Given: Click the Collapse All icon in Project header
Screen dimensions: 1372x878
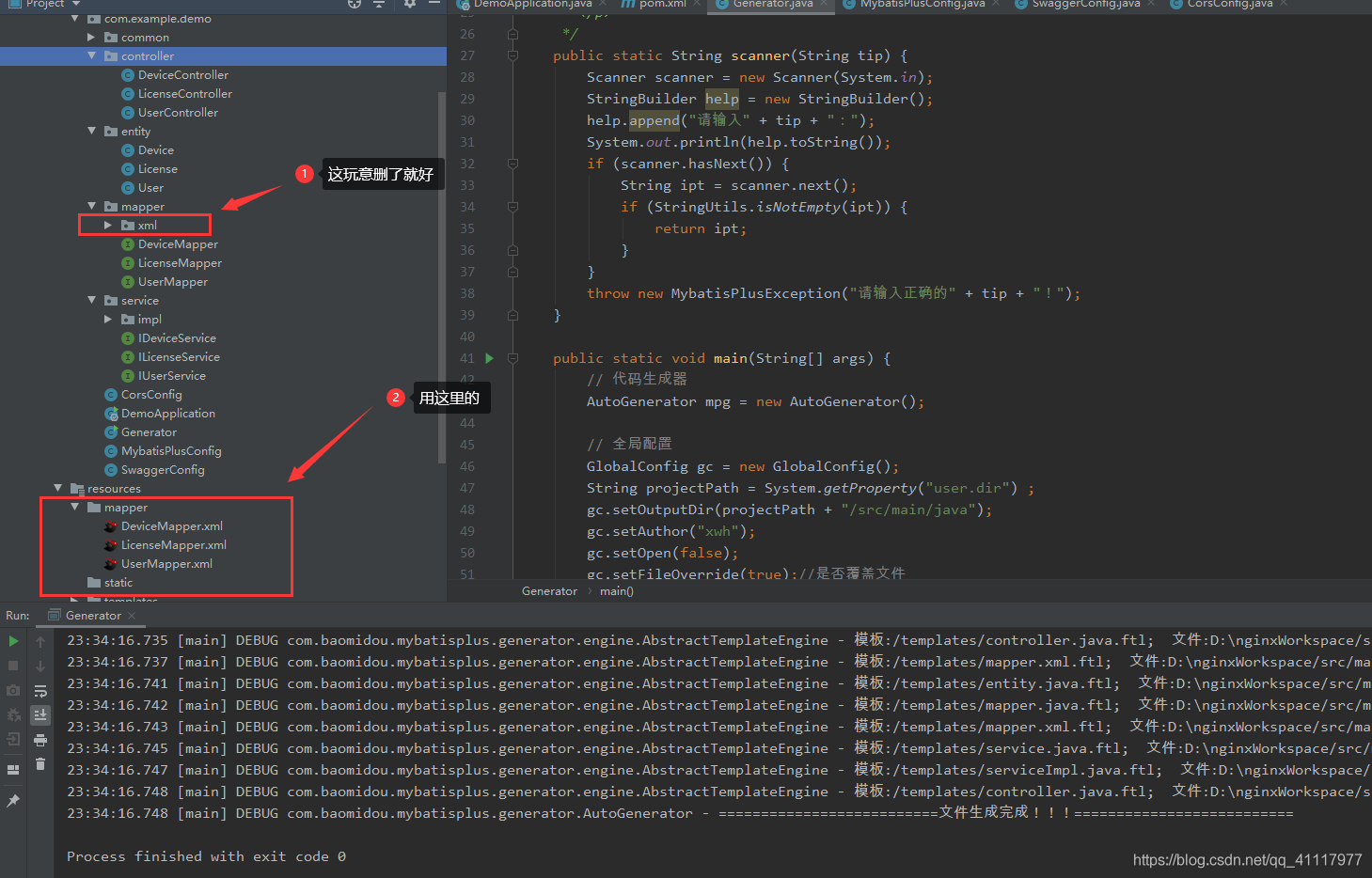Looking at the screenshot, I should (x=379, y=4).
